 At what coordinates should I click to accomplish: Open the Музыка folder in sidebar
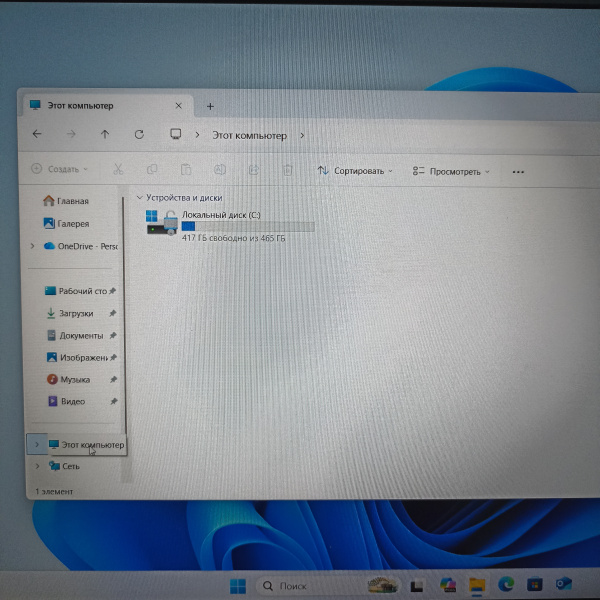(x=74, y=380)
